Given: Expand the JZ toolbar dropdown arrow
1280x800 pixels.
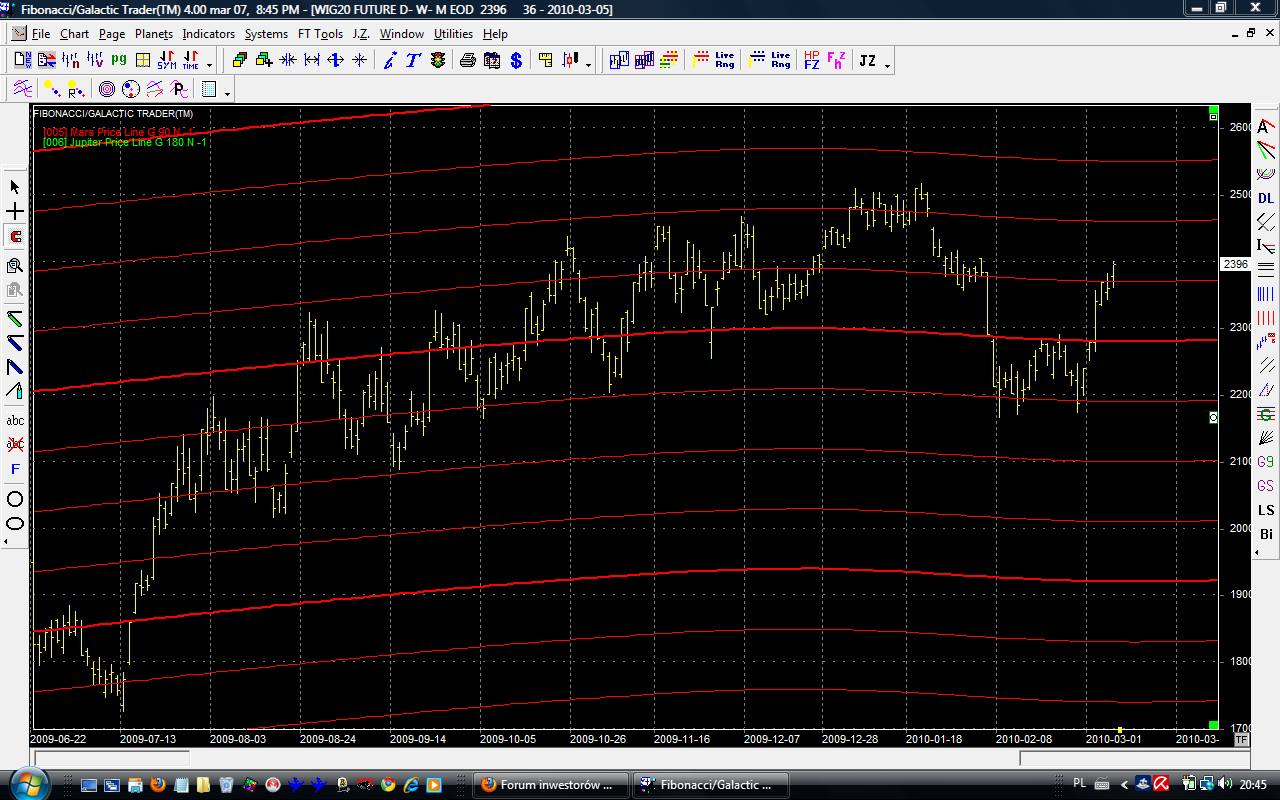Looking at the screenshot, I should 887,66.
